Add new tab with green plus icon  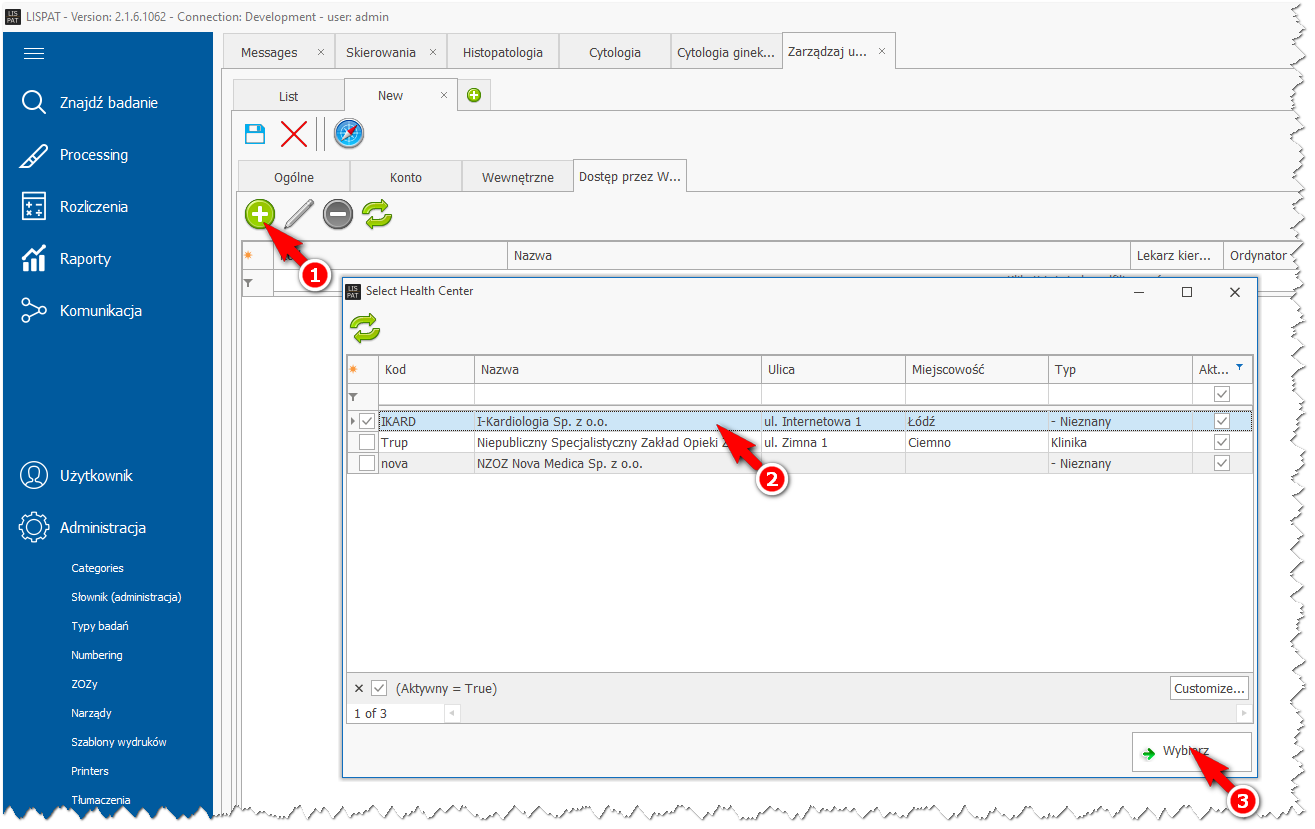click(474, 95)
